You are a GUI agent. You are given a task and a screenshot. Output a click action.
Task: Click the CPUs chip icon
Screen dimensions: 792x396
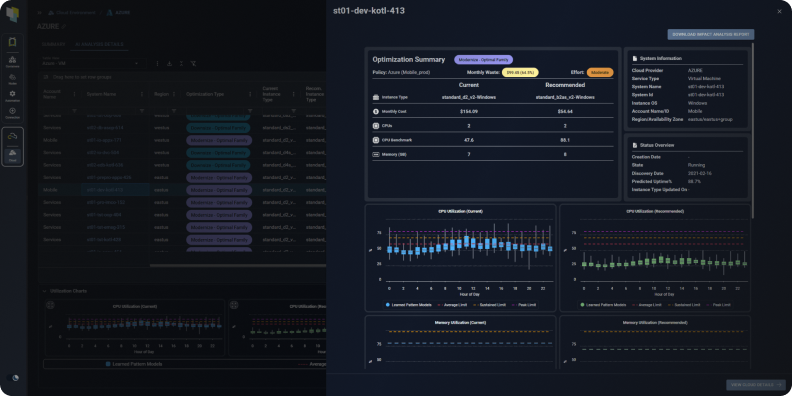376,125
